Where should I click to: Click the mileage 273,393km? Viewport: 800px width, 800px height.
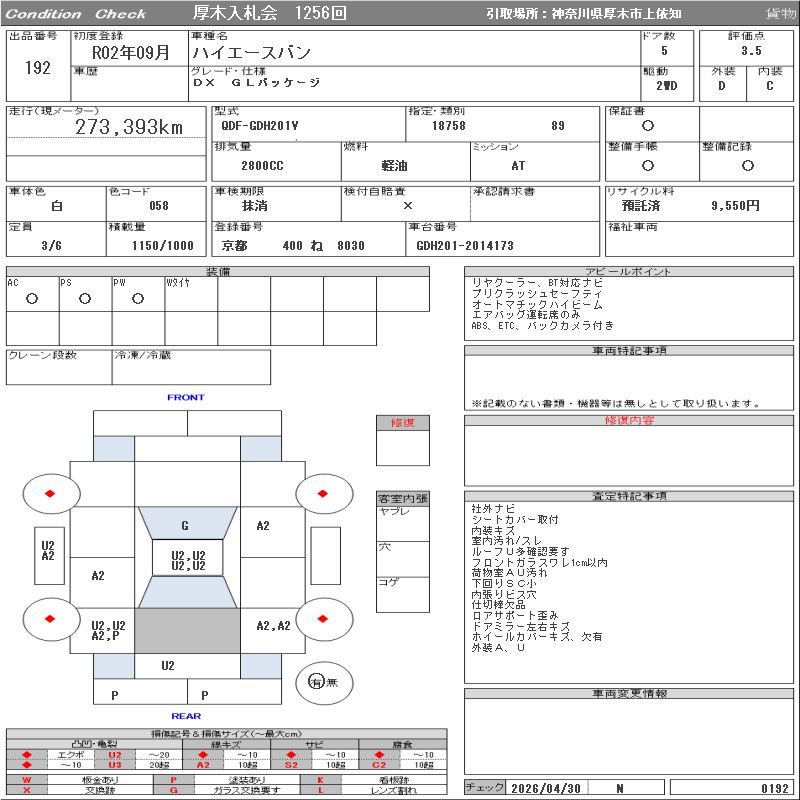(129, 127)
